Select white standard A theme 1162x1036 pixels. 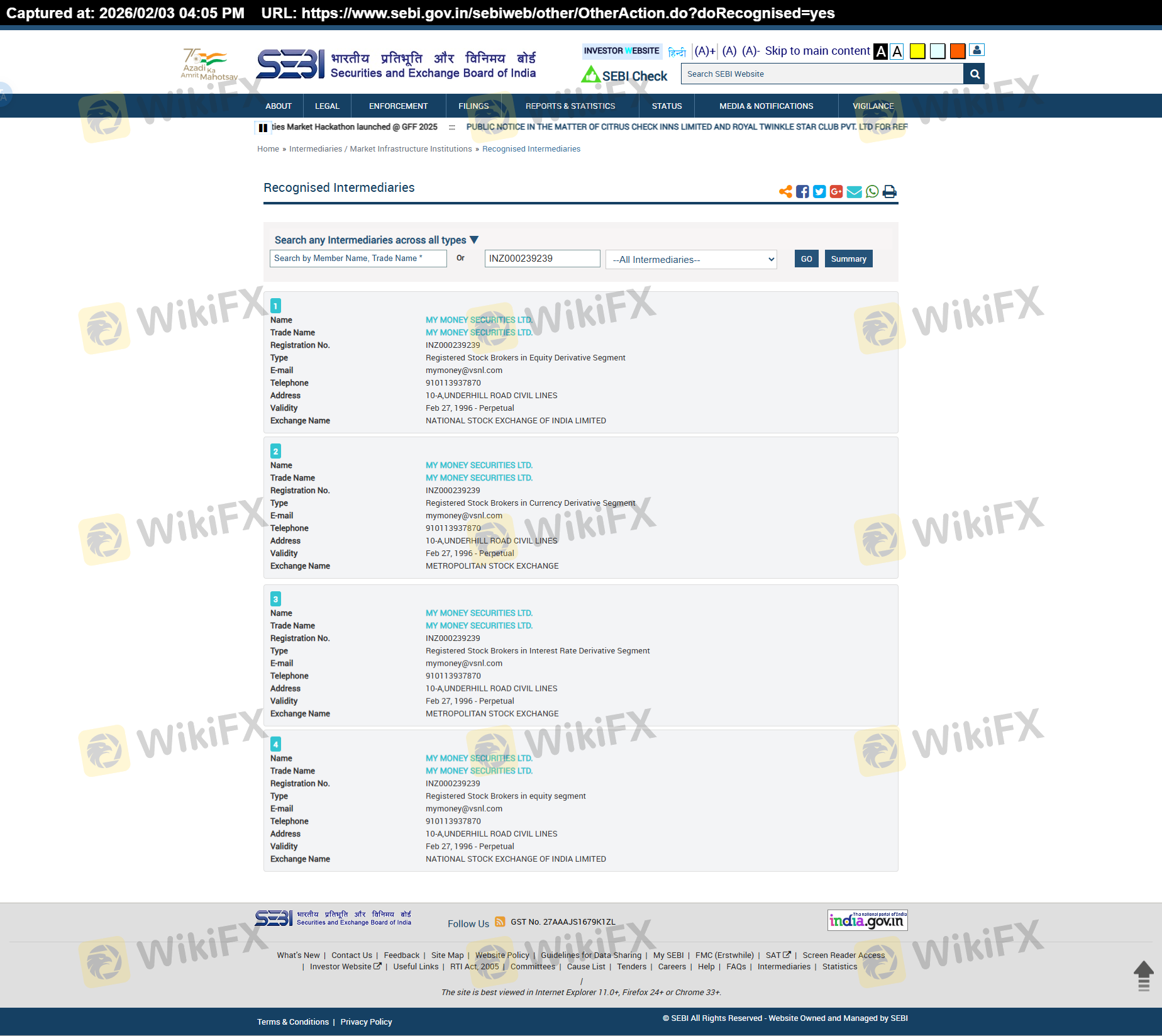tap(897, 52)
